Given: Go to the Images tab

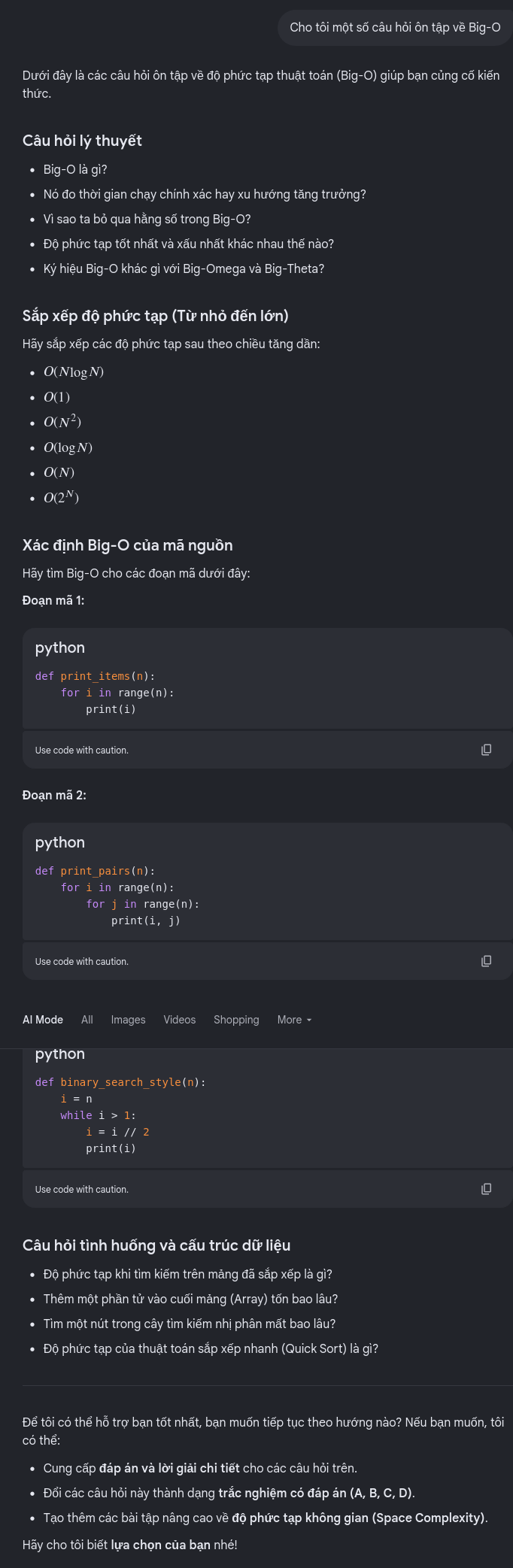Looking at the screenshot, I should pos(128,1020).
